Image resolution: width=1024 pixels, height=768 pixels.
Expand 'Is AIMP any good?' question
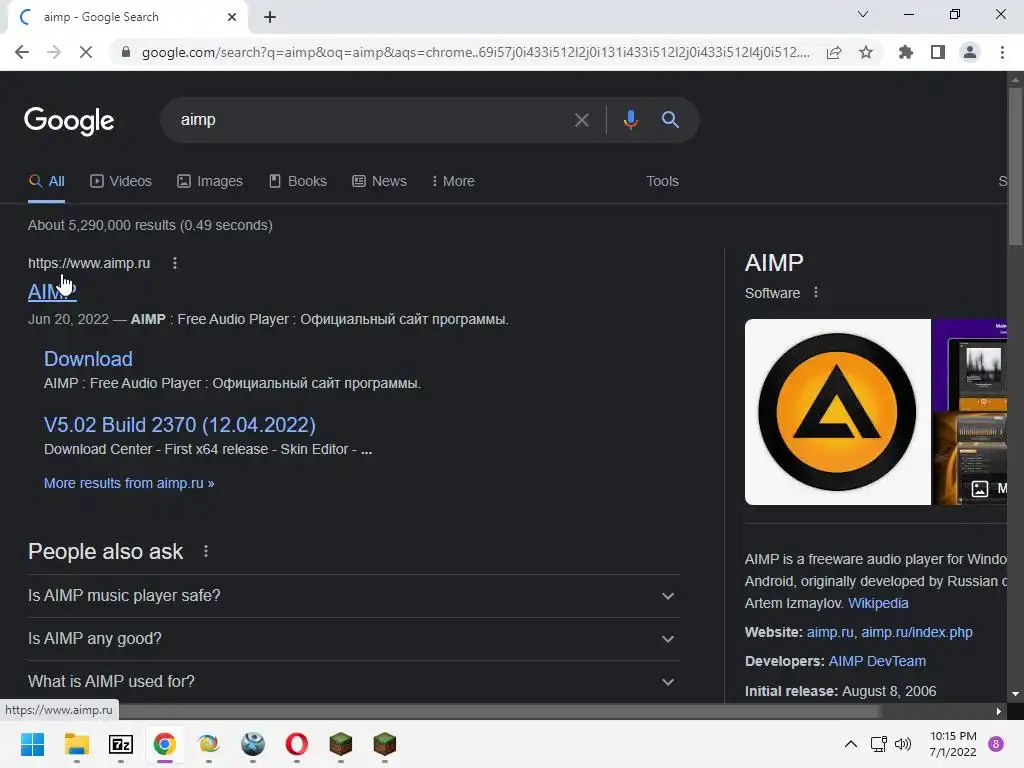coord(353,639)
